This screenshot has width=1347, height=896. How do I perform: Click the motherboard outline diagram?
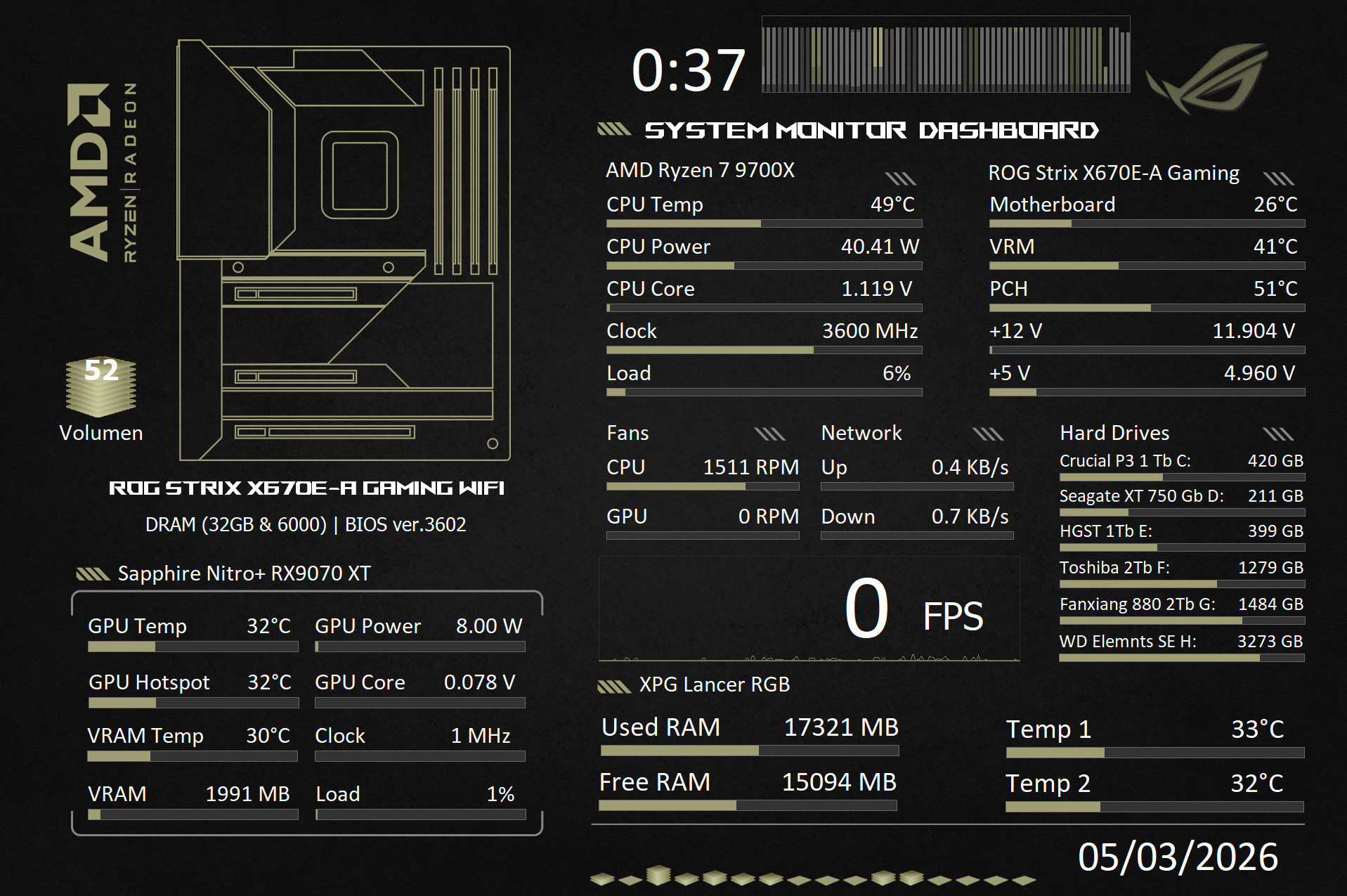[x=344, y=251]
